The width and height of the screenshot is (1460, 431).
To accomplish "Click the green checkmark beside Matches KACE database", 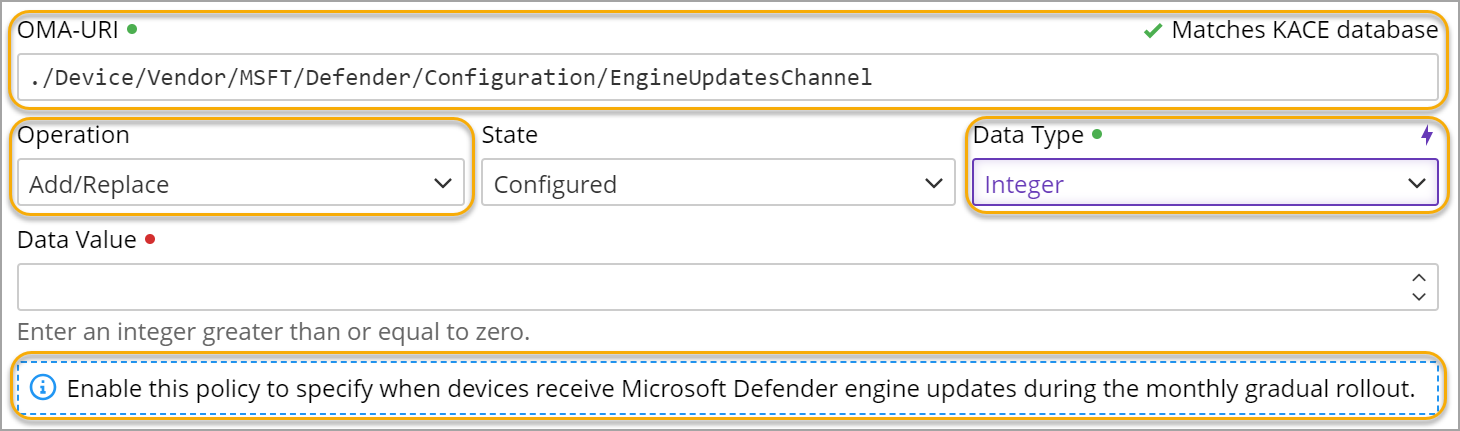I will point(1153,31).
